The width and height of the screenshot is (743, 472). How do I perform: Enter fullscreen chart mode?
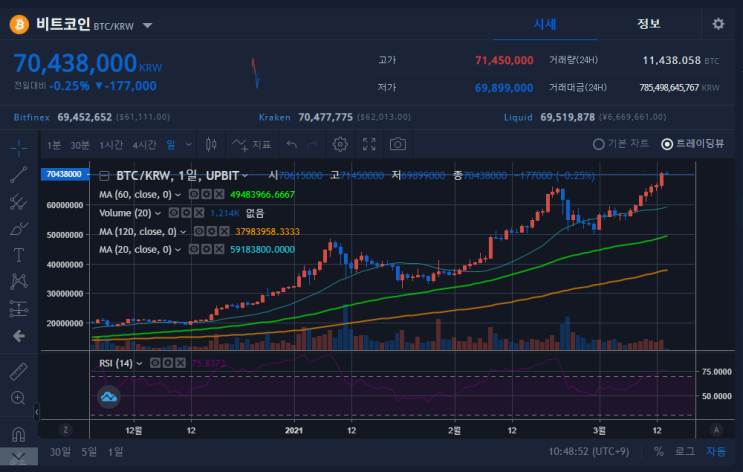point(369,144)
